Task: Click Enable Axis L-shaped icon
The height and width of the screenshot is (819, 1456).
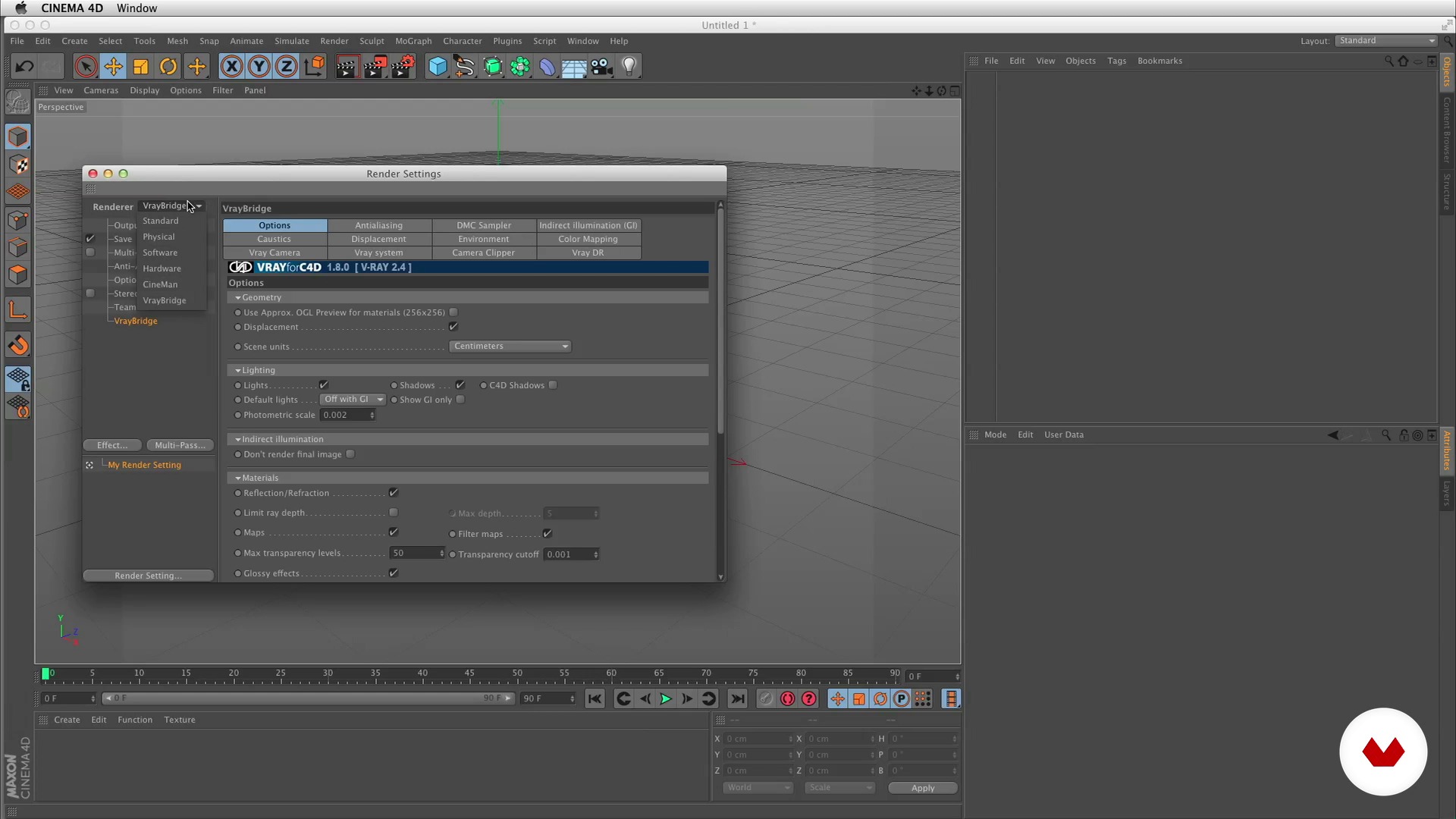Action: 18,310
